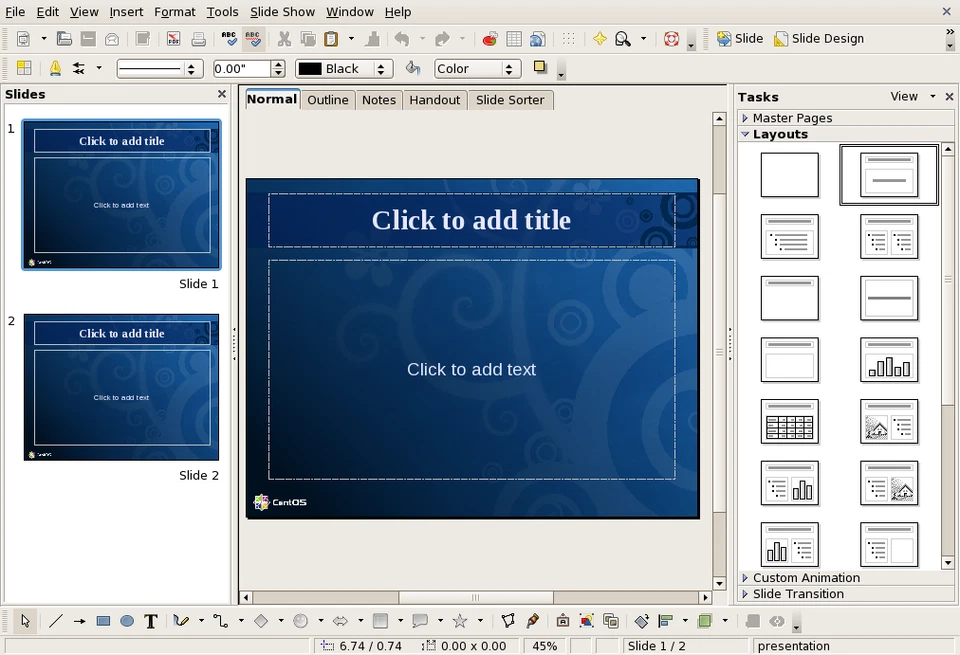Open the Slide Show menu
The width and height of the screenshot is (960, 655).
click(x=282, y=12)
